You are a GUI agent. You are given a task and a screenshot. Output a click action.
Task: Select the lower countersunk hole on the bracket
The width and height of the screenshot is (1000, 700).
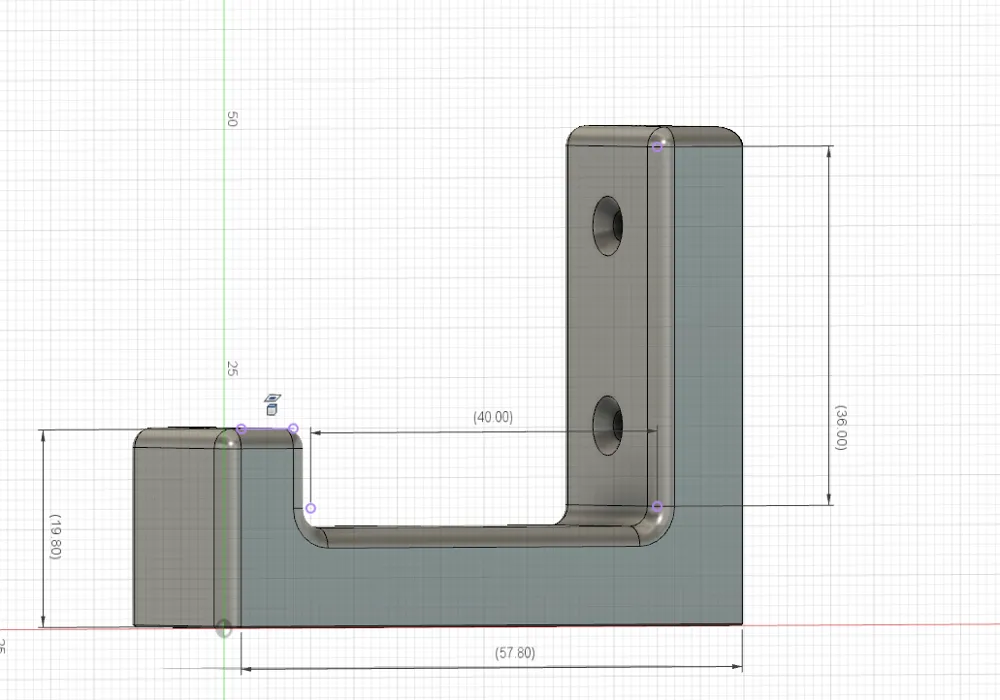[608, 424]
